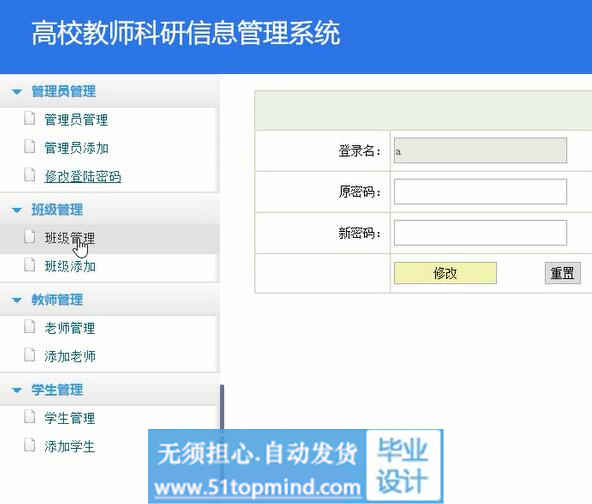
Task: Collapse the 学生管理 section arrow
Action: pyautogui.click(x=17, y=390)
